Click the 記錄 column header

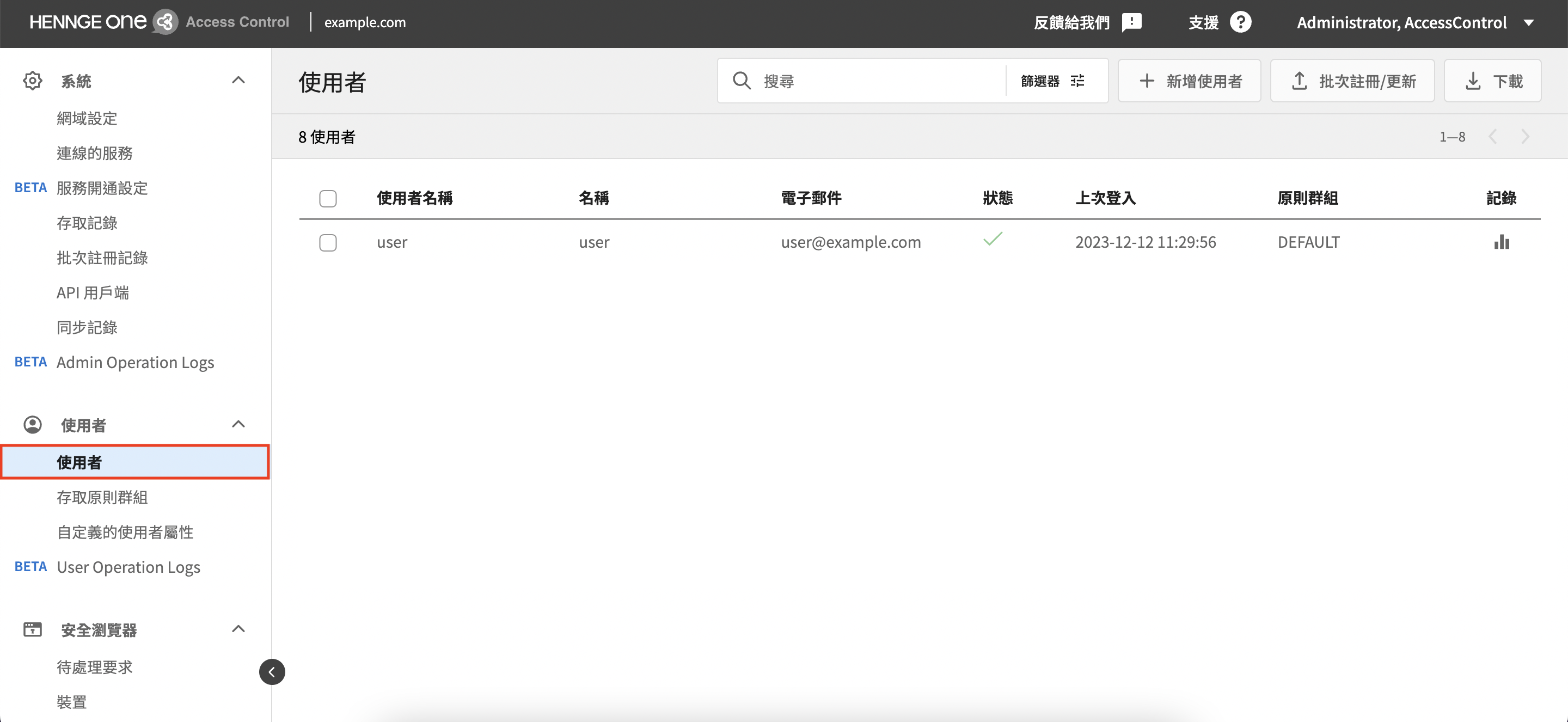tap(1501, 198)
